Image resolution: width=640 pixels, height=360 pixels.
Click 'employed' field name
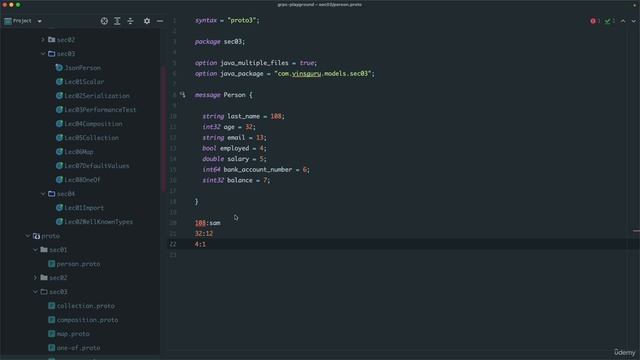point(234,148)
